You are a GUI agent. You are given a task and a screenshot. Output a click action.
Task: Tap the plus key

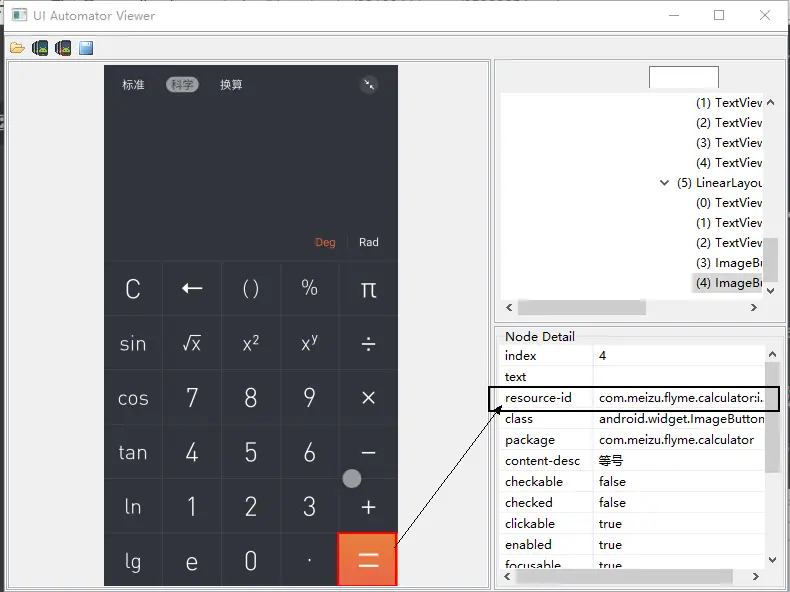coord(368,506)
